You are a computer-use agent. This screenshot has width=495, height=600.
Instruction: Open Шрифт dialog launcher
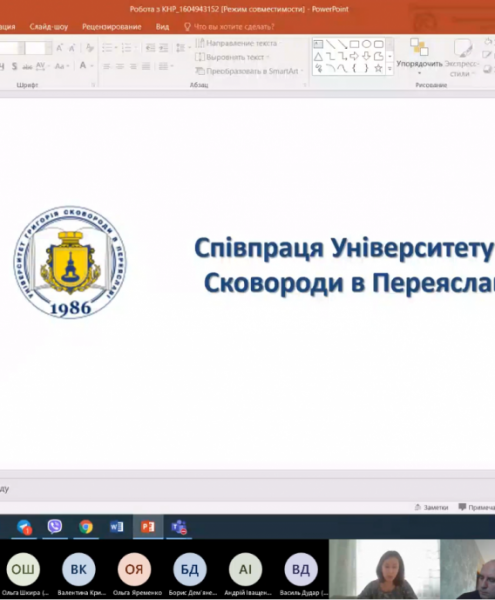[93, 85]
